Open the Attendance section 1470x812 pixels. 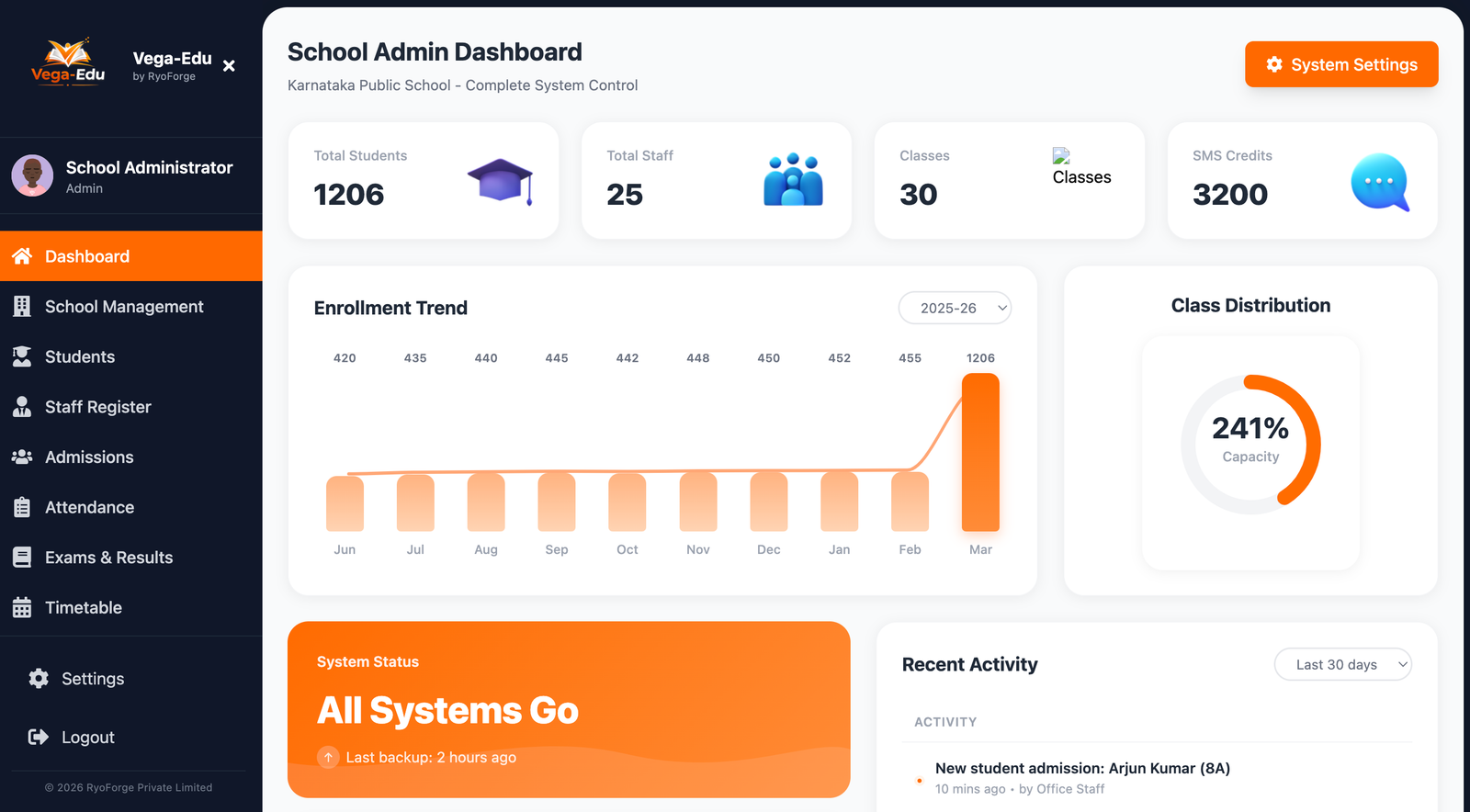point(131,507)
